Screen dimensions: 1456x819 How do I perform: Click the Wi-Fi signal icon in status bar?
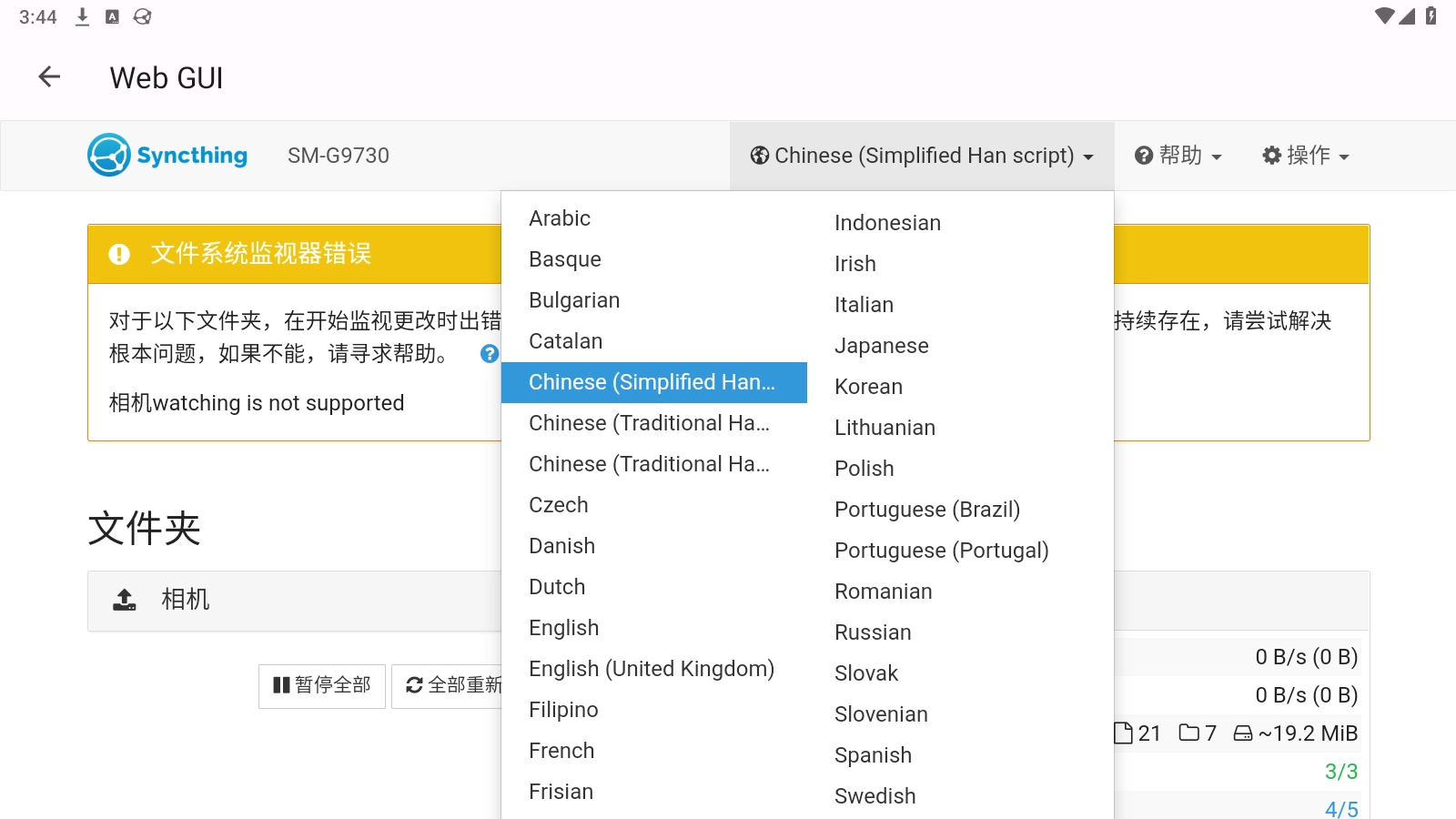tap(1383, 16)
